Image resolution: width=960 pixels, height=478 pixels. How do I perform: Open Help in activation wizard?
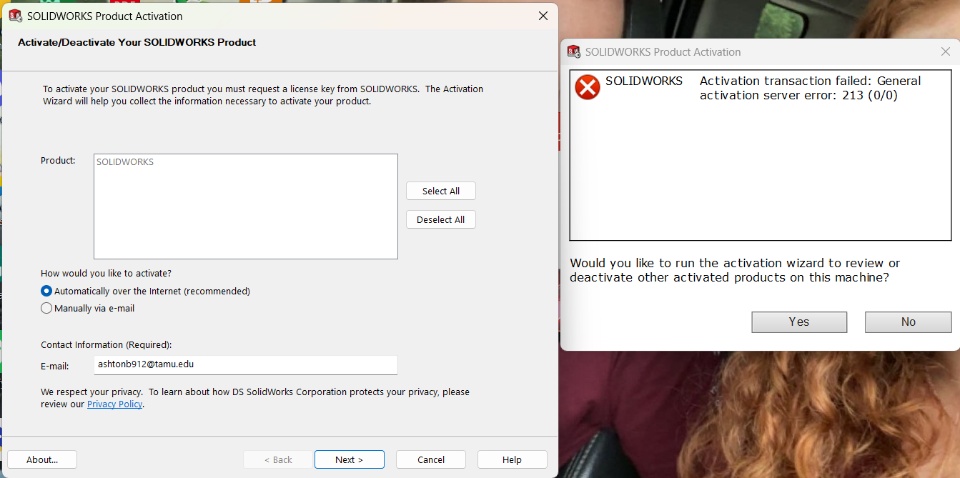tap(512, 460)
